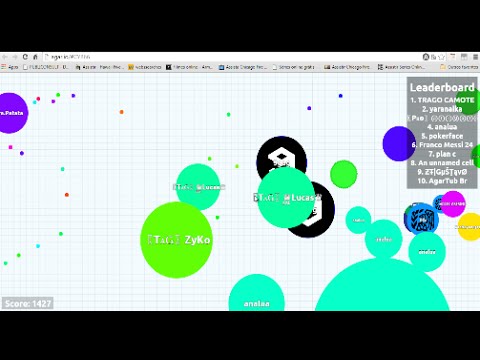
Task: Open the browser home page icon
Action: pyautogui.click(x=35, y=57)
